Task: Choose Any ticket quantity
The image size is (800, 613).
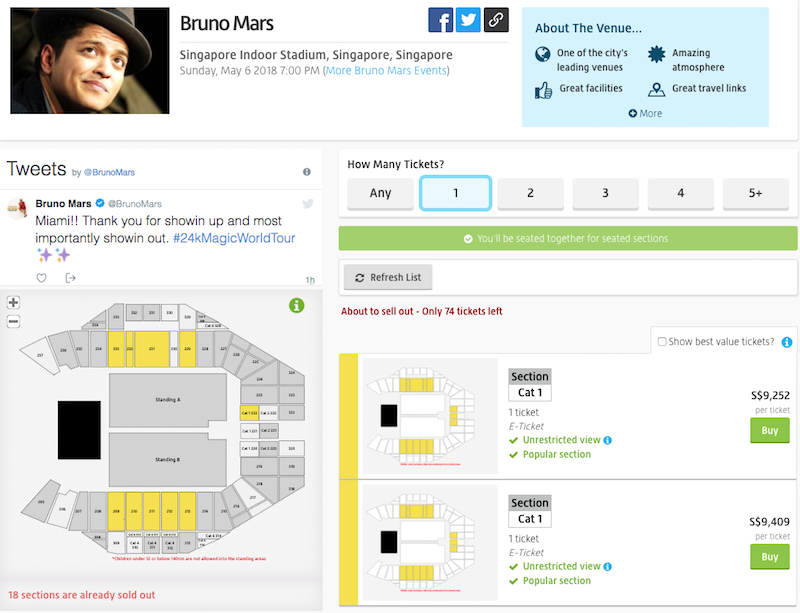Action: 380,193
